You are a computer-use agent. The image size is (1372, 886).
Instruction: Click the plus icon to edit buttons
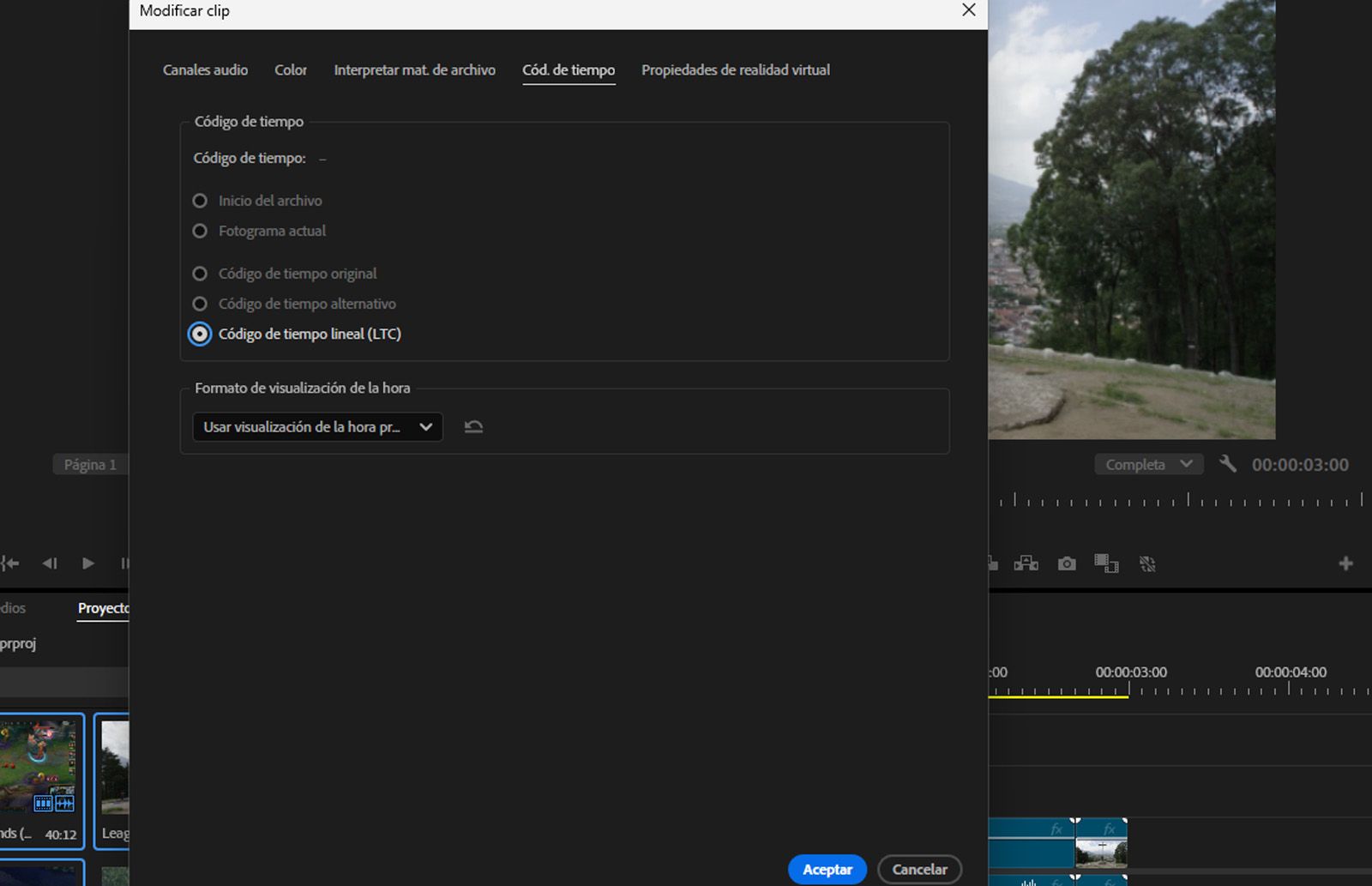click(x=1345, y=564)
